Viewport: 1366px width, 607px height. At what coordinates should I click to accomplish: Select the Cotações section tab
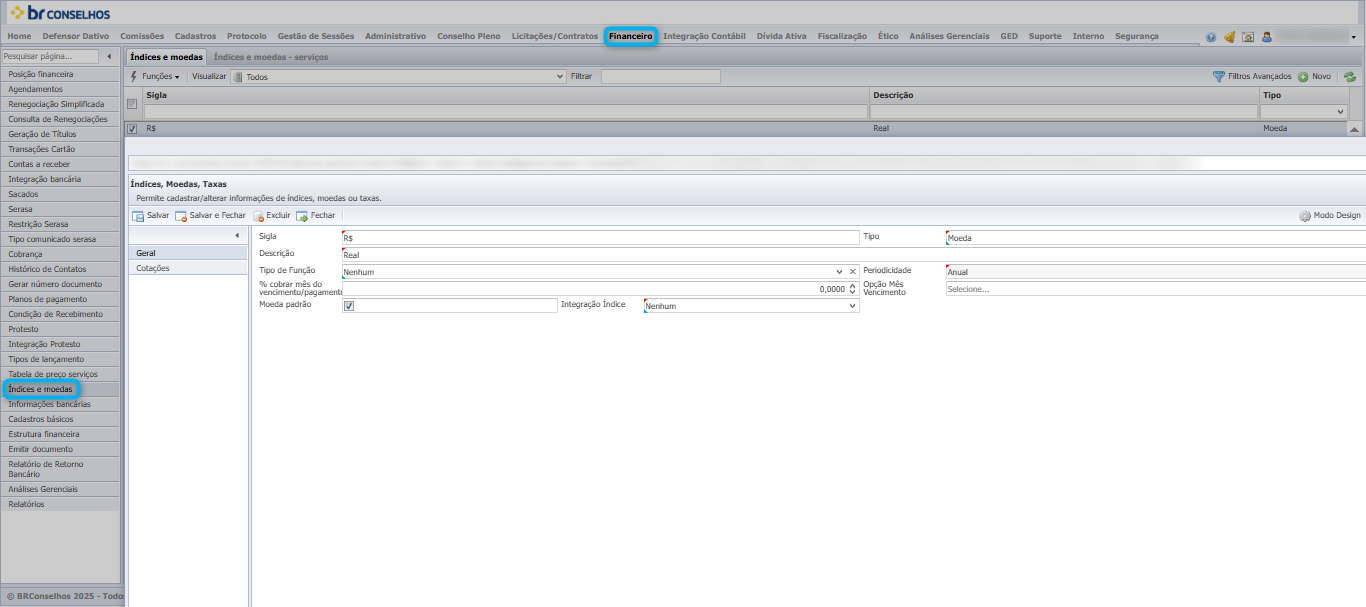tap(188, 268)
